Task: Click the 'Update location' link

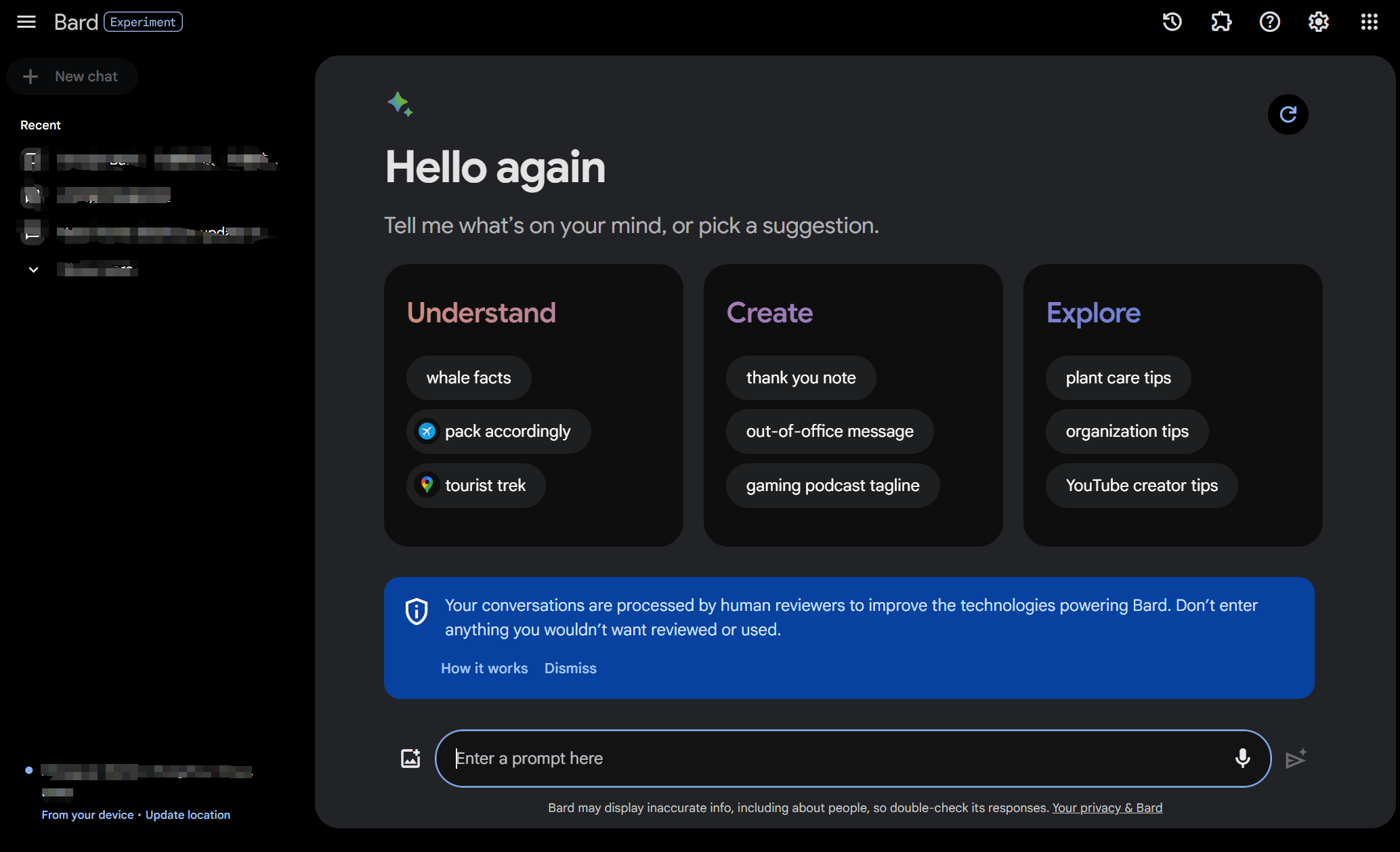Action: click(x=188, y=815)
